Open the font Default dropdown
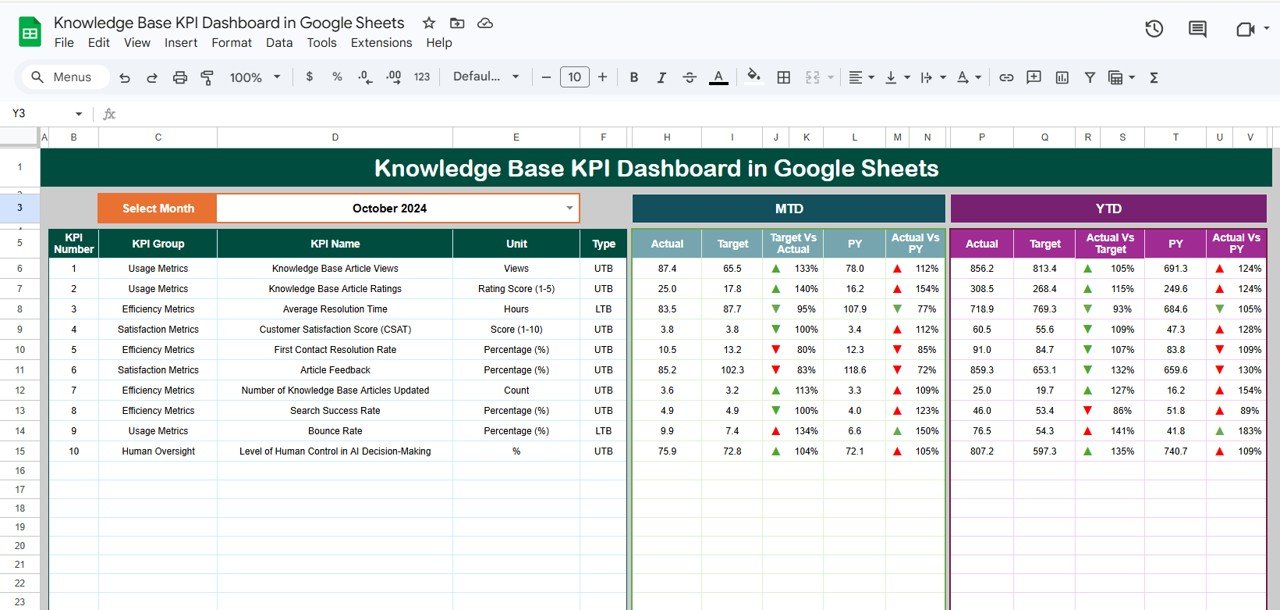This screenshot has width=1280, height=610. tap(487, 77)
